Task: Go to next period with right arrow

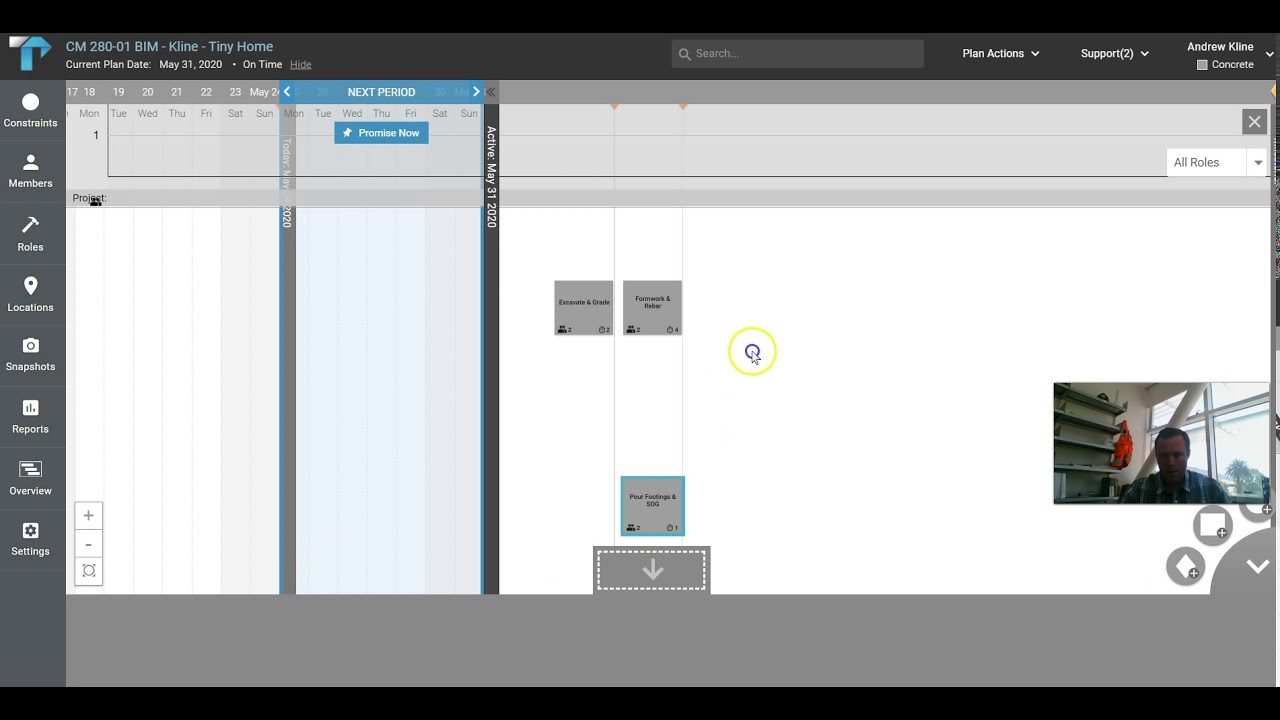Action: click(x=476, y=92)
